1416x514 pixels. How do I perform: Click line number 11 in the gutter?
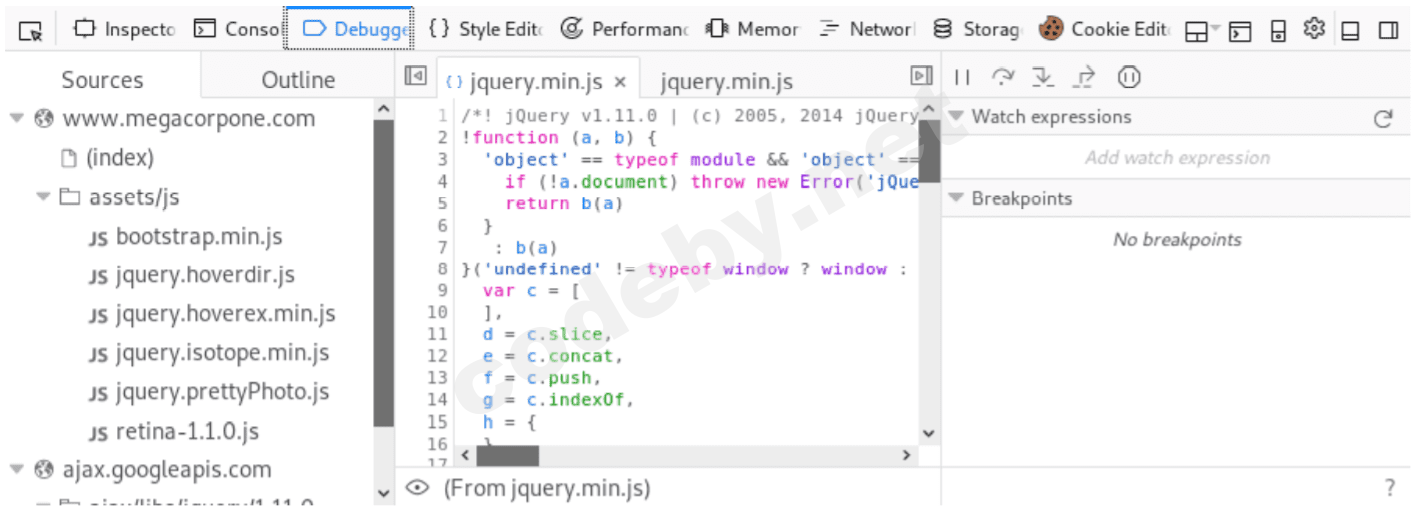click(437, 334)
